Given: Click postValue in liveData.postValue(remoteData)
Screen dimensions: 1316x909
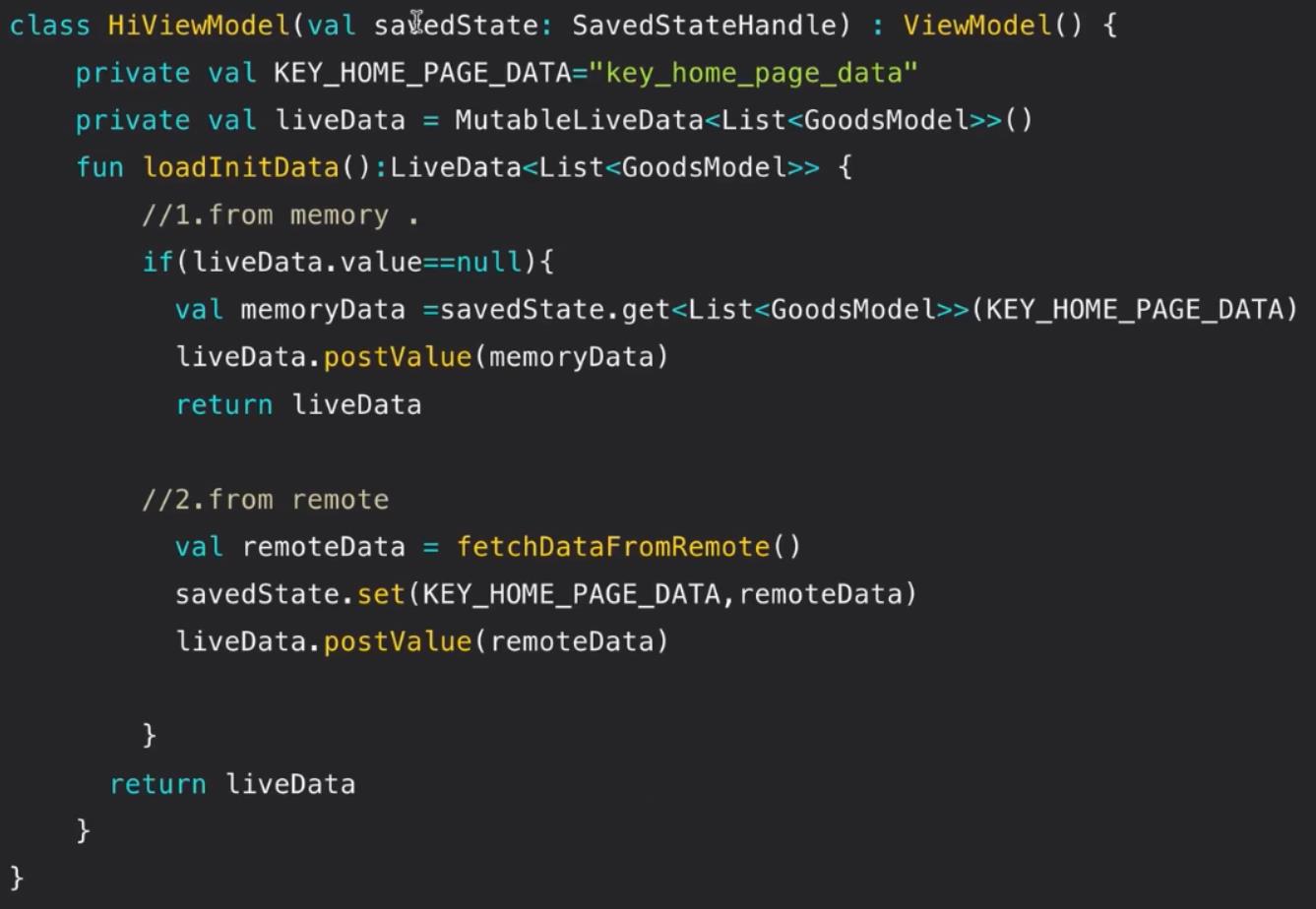Looking at the screenshot, I should [x=398, y=641].
